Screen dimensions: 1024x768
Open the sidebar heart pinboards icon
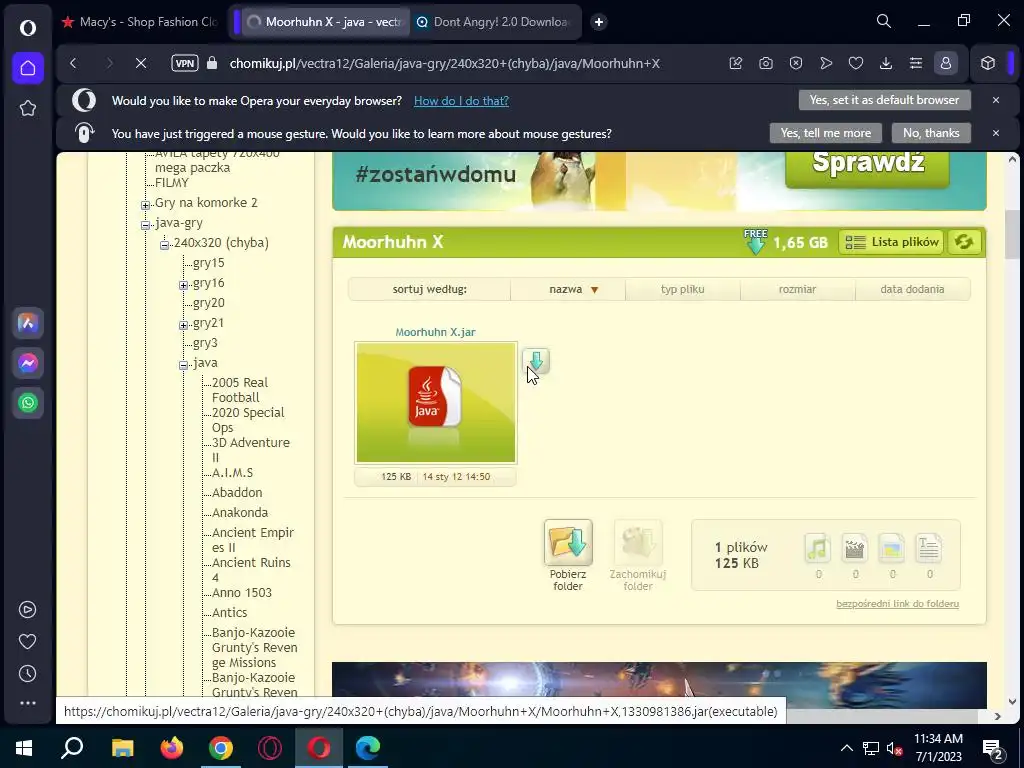[x=27, y=641]
